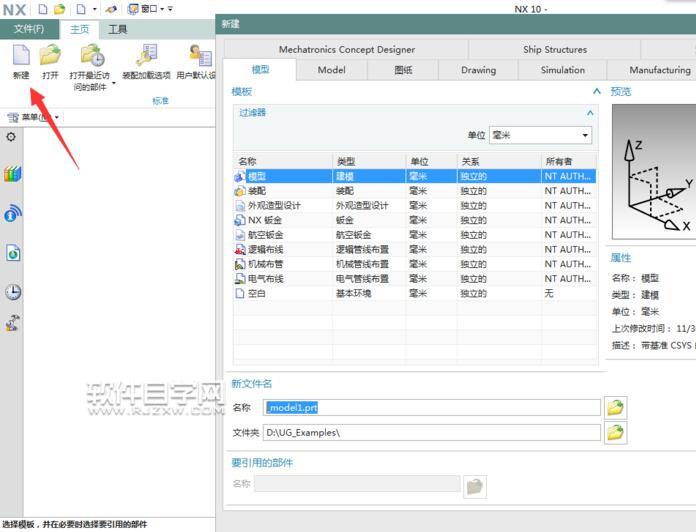Viewport: 696px width, 532px height.
Task: Click the 用户默认设置 icon in ribbon
Action: [198, 56]
